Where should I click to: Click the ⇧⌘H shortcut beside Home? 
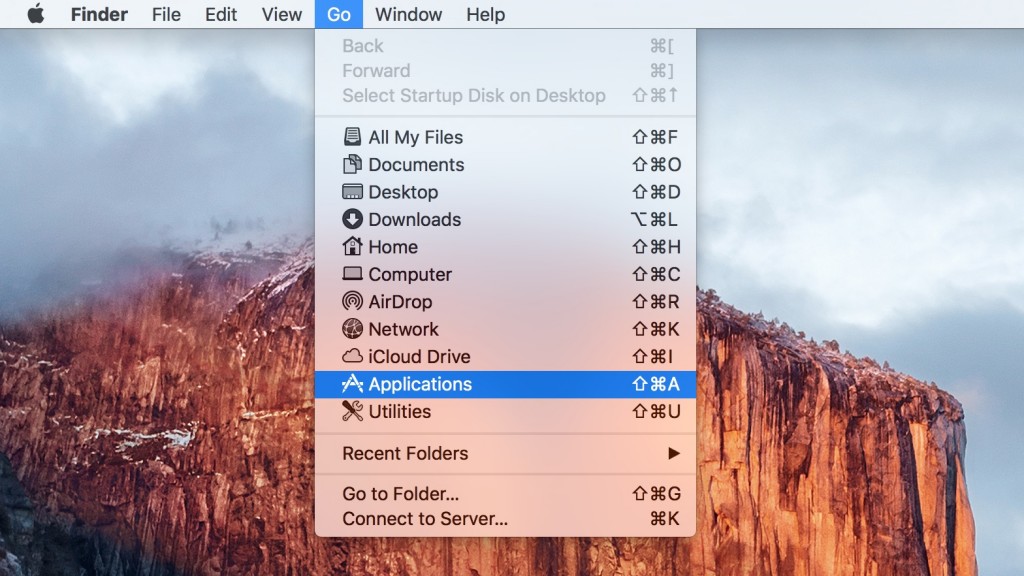tap(656, 247)
